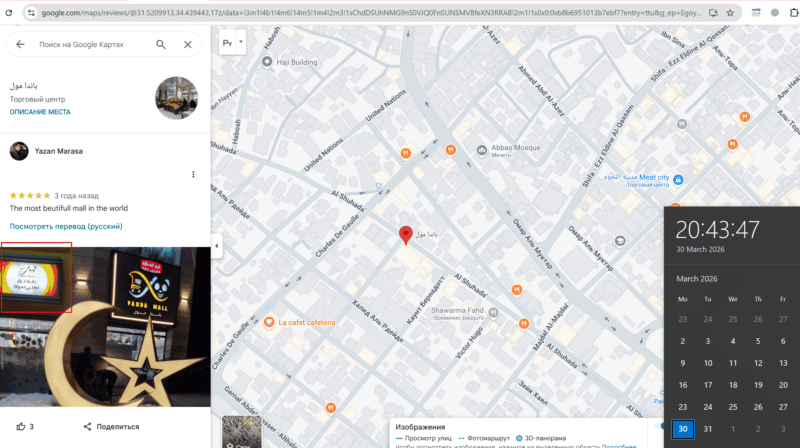Screen dimensions: 800x448
Task: Click the back arrow in search box
Action: 20,45
